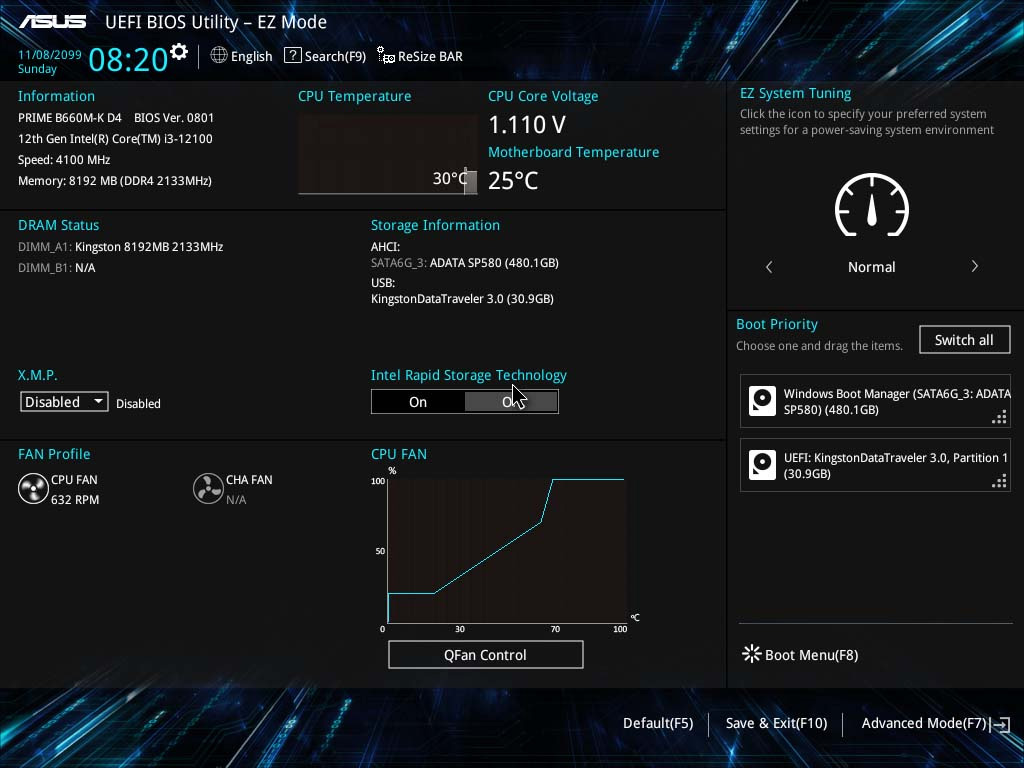
Task: Click the CPU FAN curve chart
Action: pyautogui.click(x=507, y=550)
